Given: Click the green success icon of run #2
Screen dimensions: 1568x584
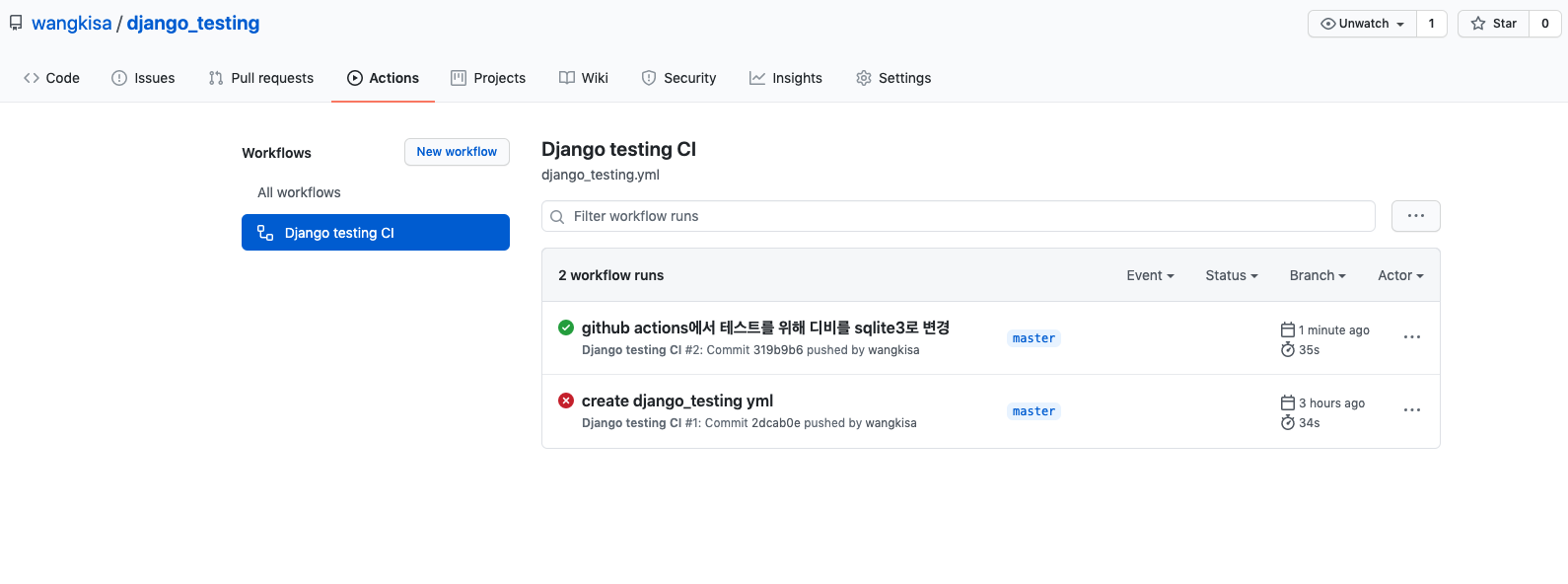Looking at the screenshot, I should [566, 328].
